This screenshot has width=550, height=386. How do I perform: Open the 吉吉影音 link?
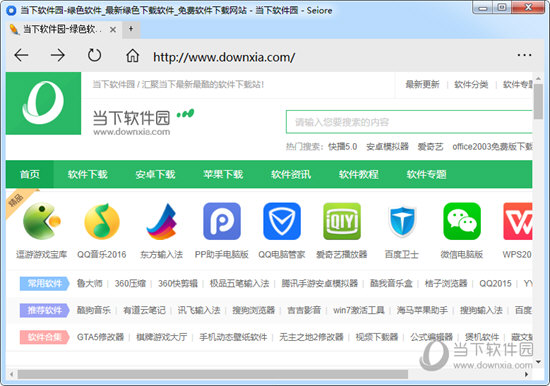click(304, 310)
